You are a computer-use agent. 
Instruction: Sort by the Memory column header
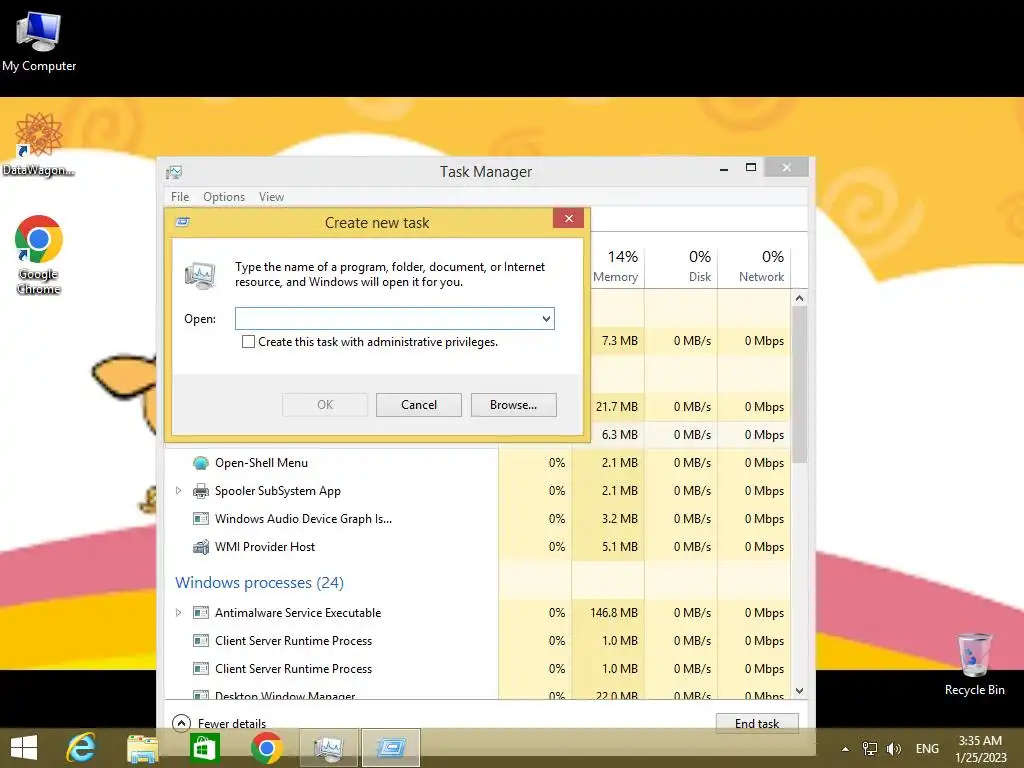[616, 266]
